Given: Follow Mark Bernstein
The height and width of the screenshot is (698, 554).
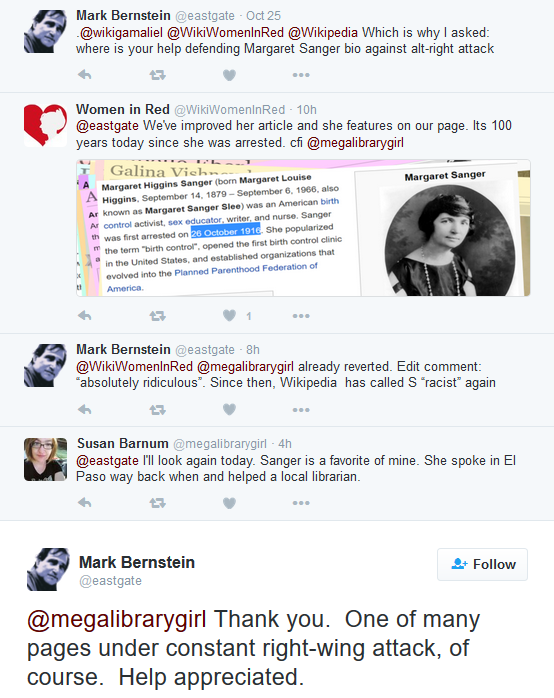Looking at the screenshot, I should pos(482,564).
